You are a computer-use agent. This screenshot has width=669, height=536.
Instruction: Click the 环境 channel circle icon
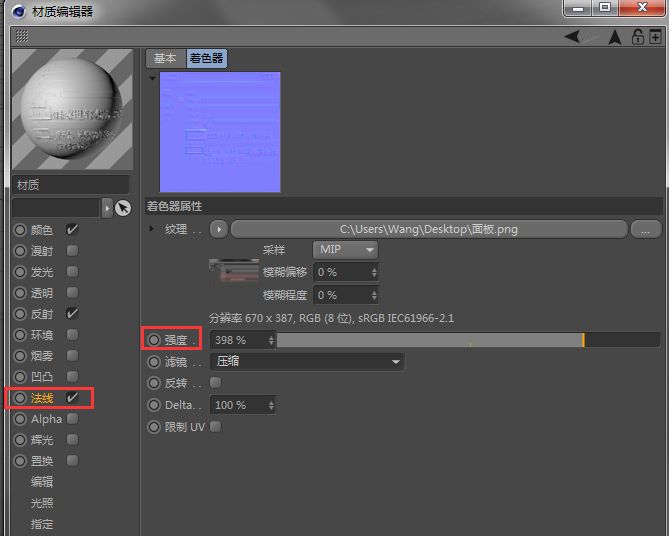pyautogui.click(x=20, y=335)
